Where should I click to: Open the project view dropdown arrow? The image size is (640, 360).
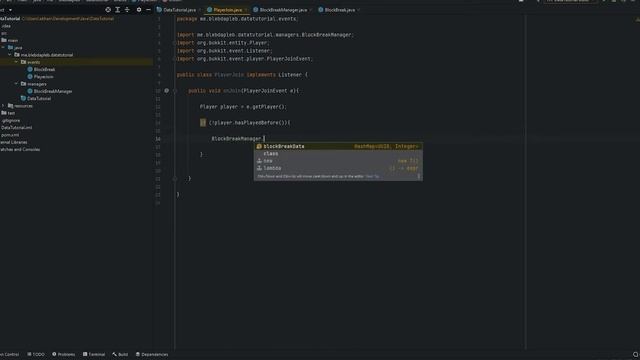tap(10, 10)
